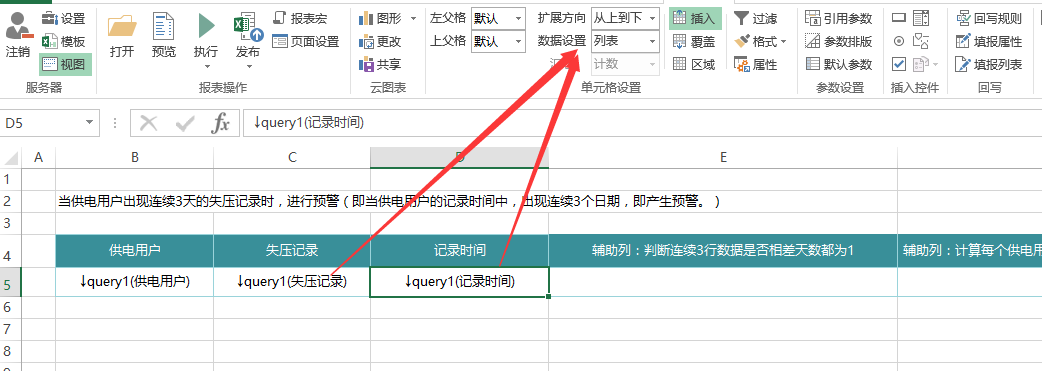Select row 2 header
Viewport: 1042px width, 371px height.
[x=10, y=201]
